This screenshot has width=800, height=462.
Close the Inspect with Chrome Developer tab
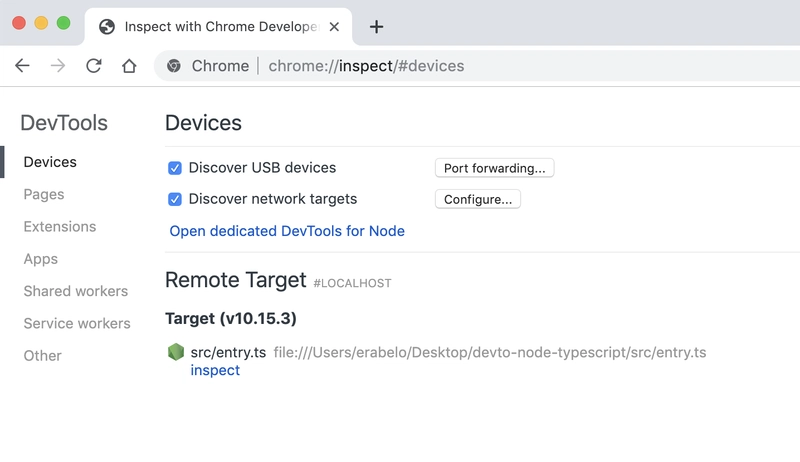click(334, 27)
